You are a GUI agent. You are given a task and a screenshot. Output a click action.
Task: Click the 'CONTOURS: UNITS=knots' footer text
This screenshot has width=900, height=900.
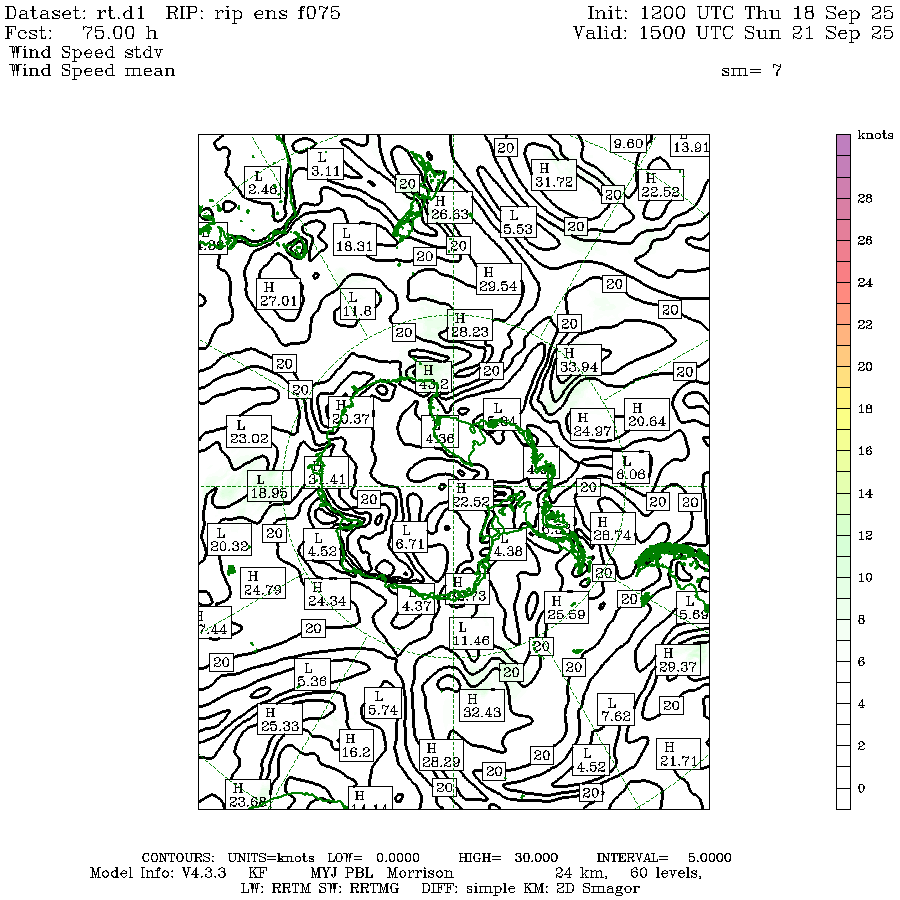[x=228, y=858]
